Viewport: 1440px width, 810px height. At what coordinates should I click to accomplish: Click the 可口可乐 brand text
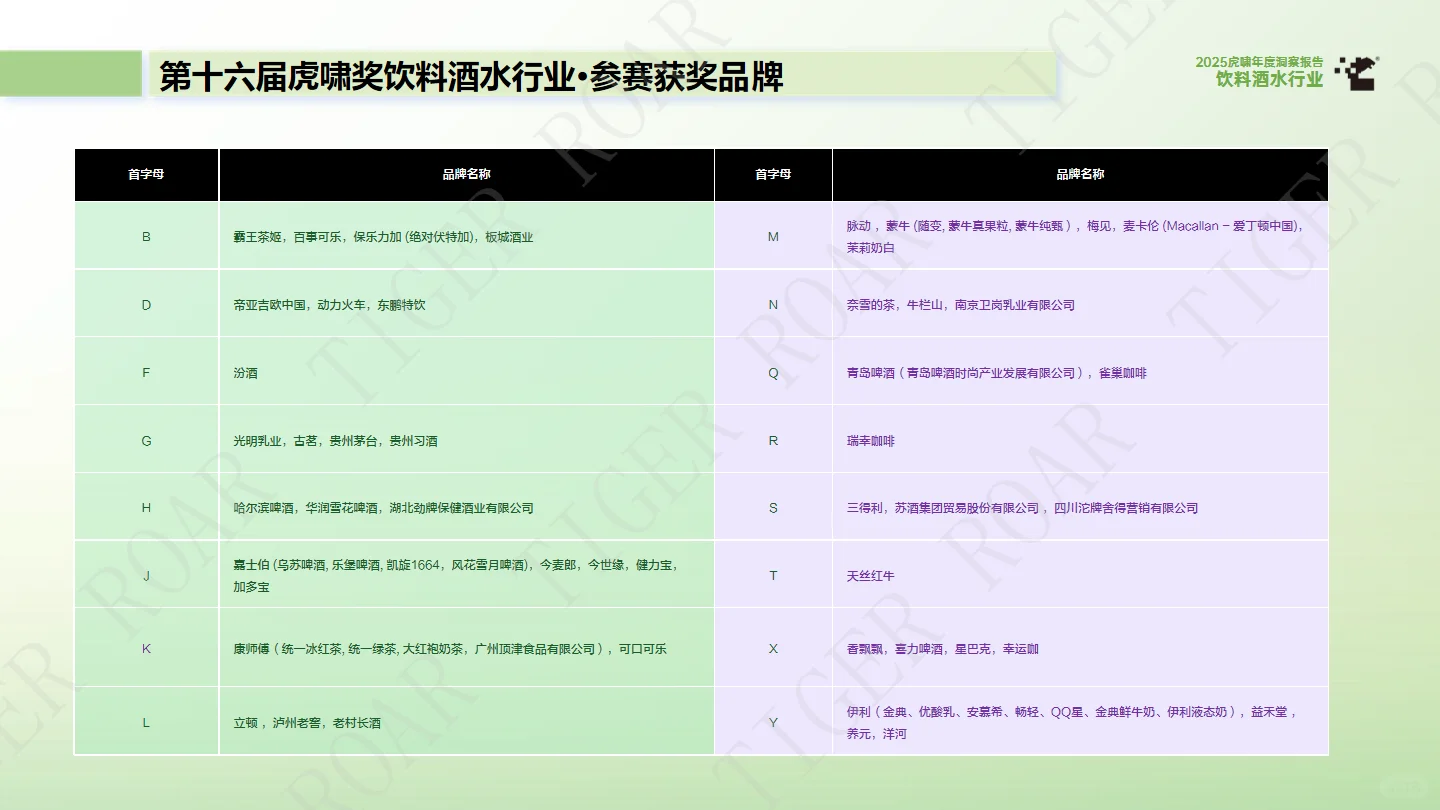(x=645, y=648)
